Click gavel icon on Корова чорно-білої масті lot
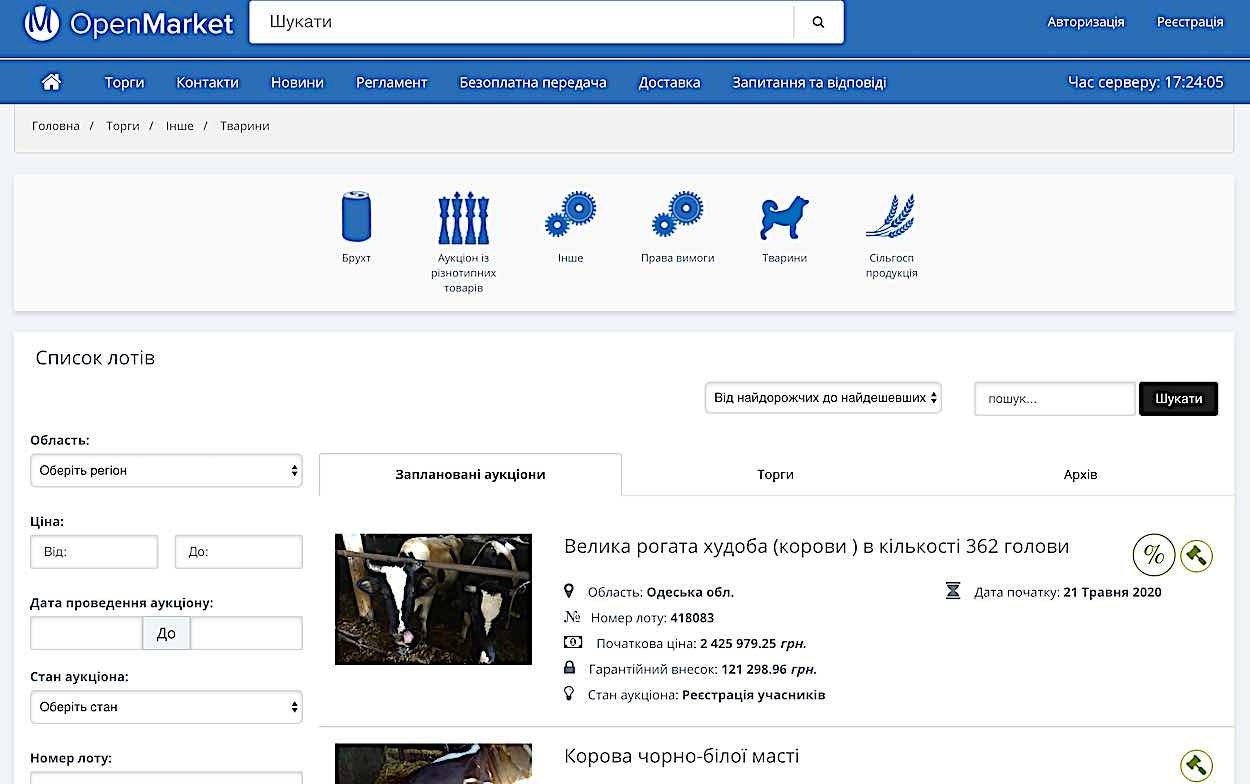1250x784 pixels. pos(1196,766)
